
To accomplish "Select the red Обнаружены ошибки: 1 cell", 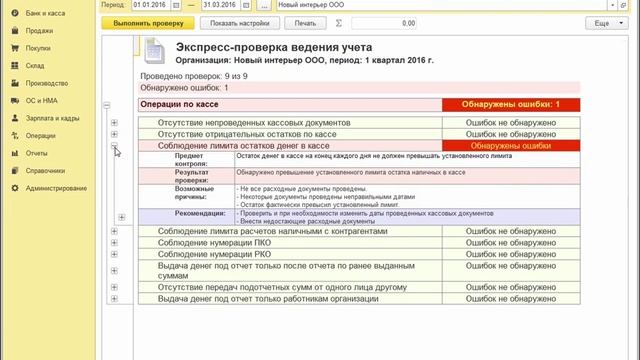I will 511,104.
